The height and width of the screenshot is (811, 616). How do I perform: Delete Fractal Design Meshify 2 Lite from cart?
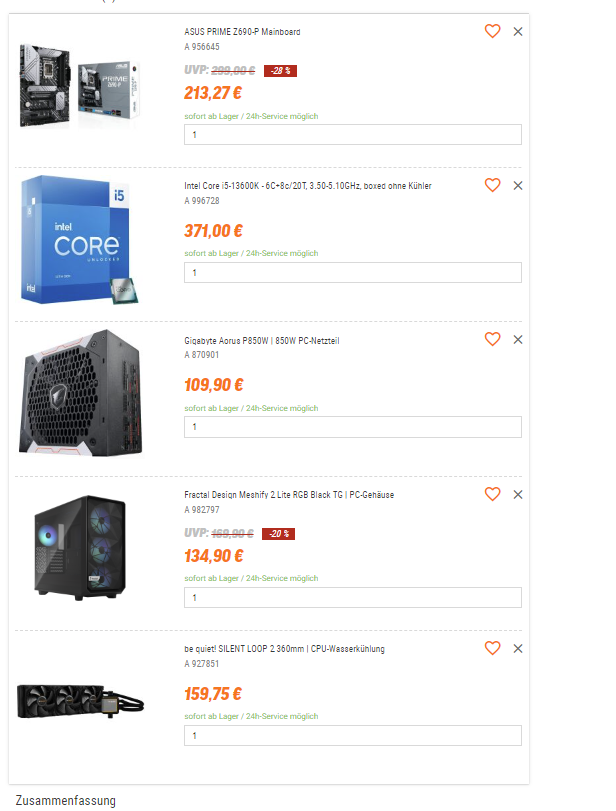coord(518,494)
